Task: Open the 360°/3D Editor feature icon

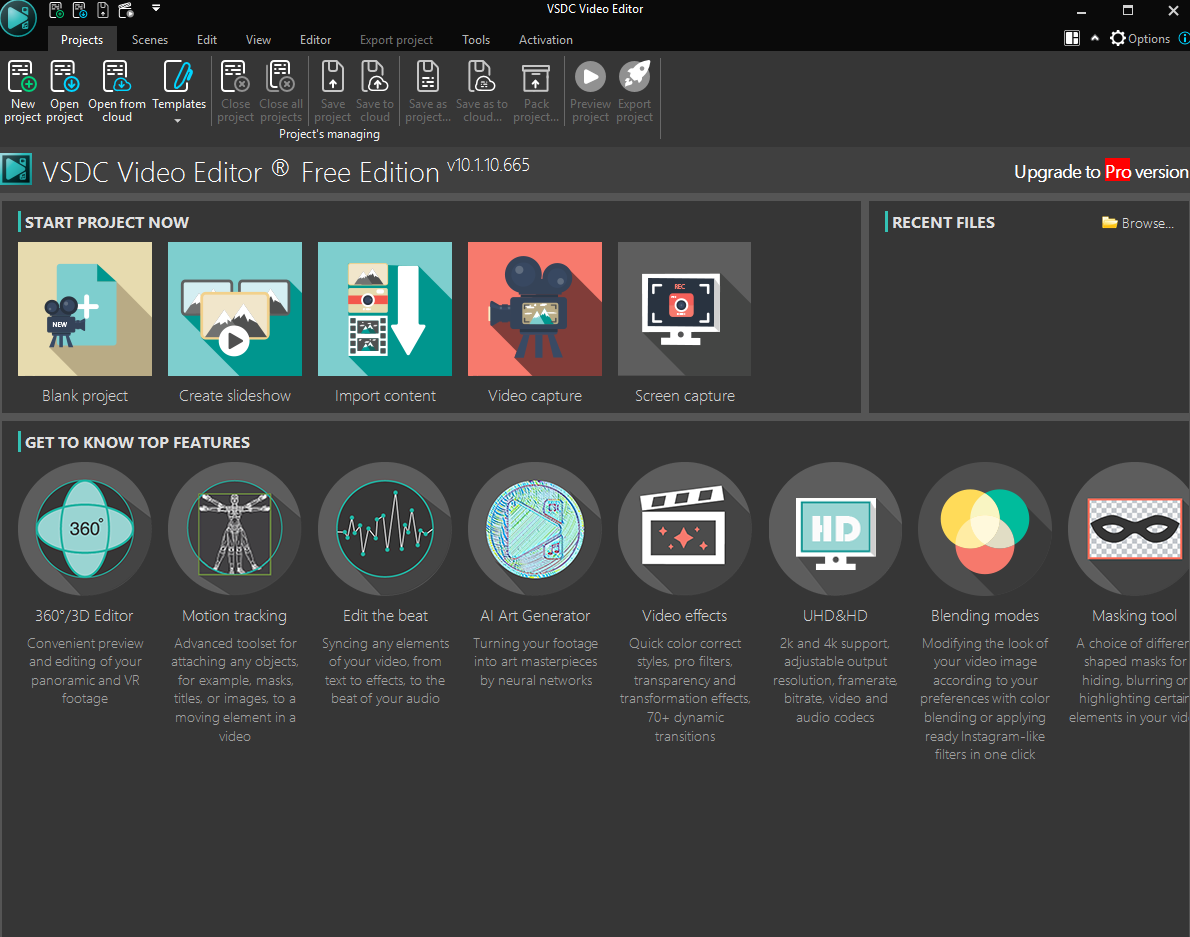Action: (85, 529)
